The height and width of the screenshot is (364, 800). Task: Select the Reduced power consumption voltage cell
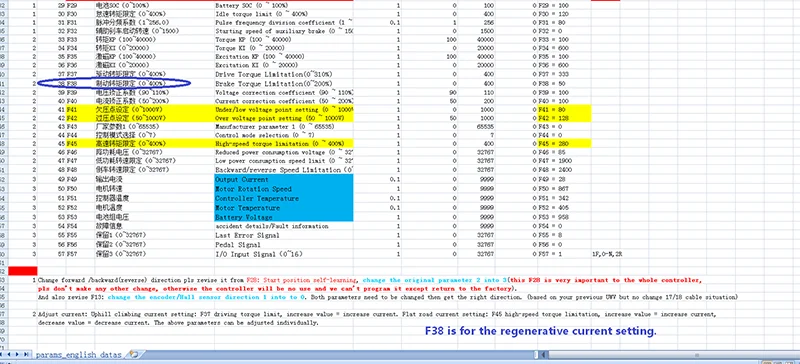[x=283, y=152]
